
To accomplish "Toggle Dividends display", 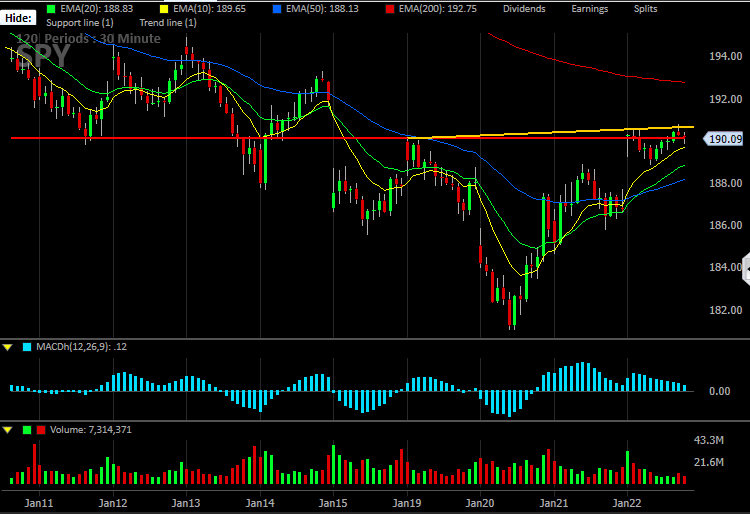I will click(x=524, y=9).
